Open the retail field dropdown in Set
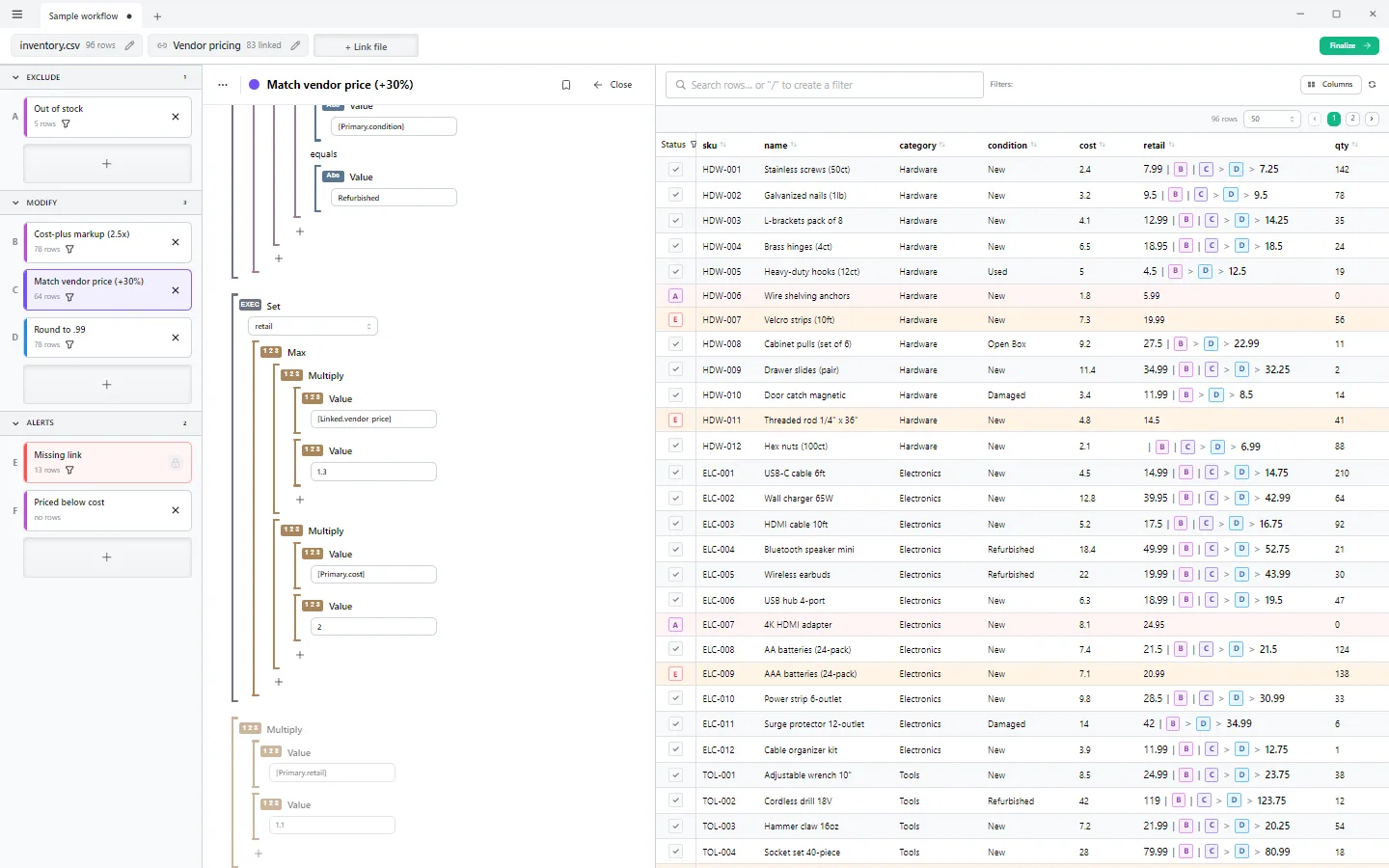The height and width of the screenshot is (868, 1389). [x=313, y=326]
